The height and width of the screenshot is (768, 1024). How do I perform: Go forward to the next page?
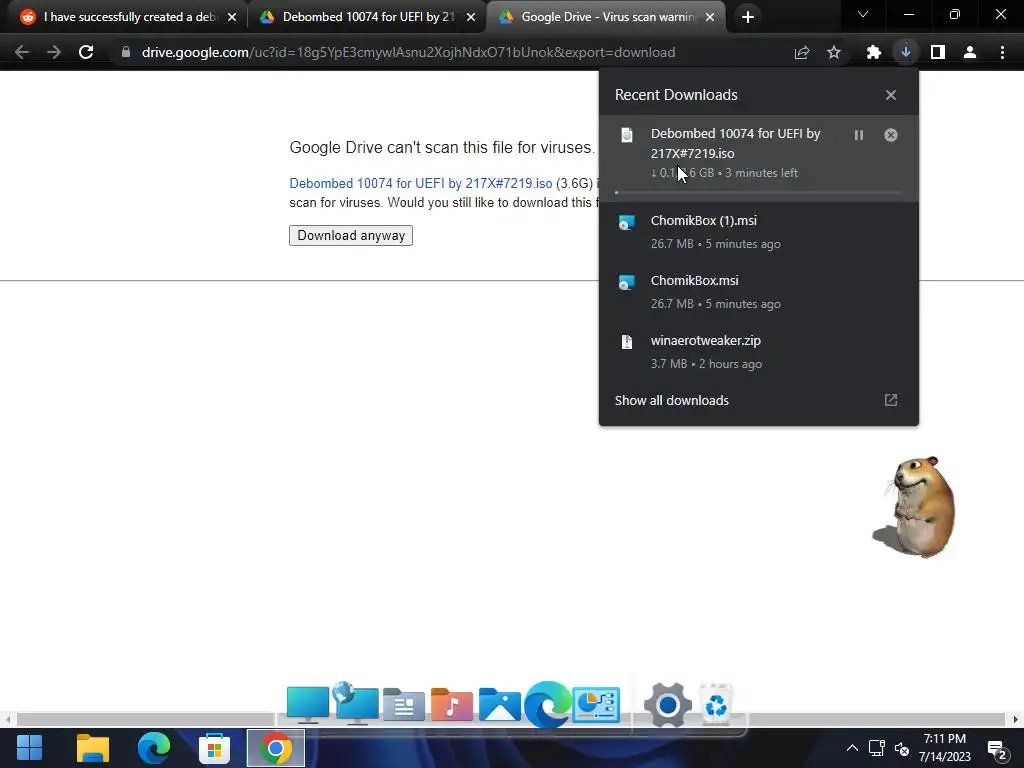pos(54,52)
